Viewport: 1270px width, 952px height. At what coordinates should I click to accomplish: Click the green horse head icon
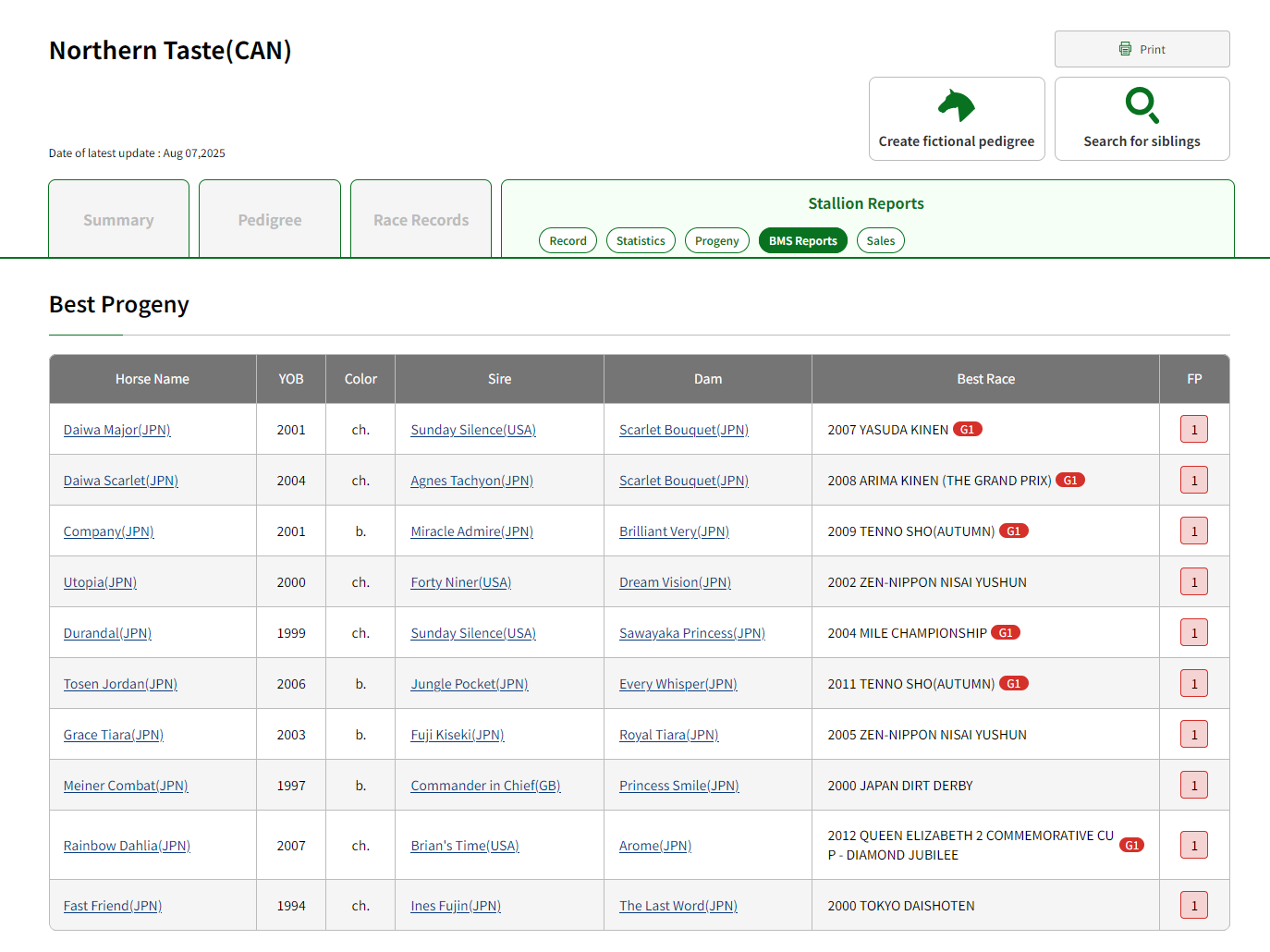click(957, 105)
